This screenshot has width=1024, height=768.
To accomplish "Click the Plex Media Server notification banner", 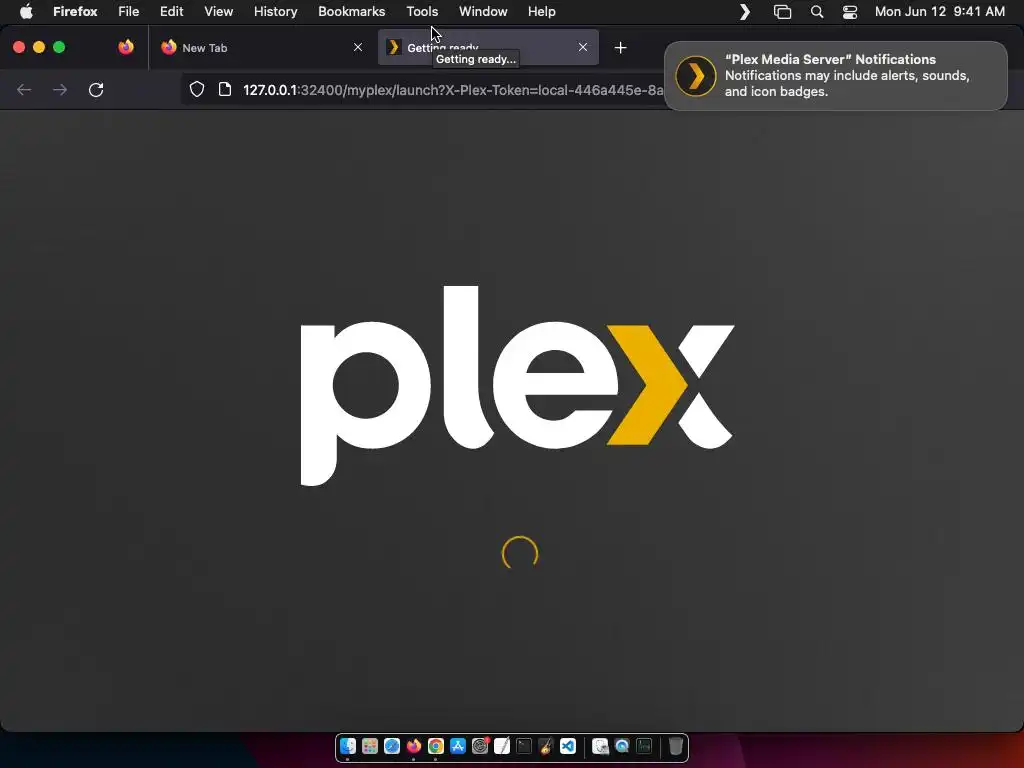I will point(836,76).
